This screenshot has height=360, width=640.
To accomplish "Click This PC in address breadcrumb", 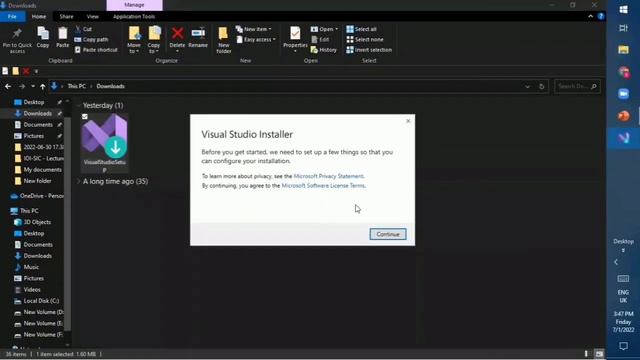I will (x=77, y=87).
